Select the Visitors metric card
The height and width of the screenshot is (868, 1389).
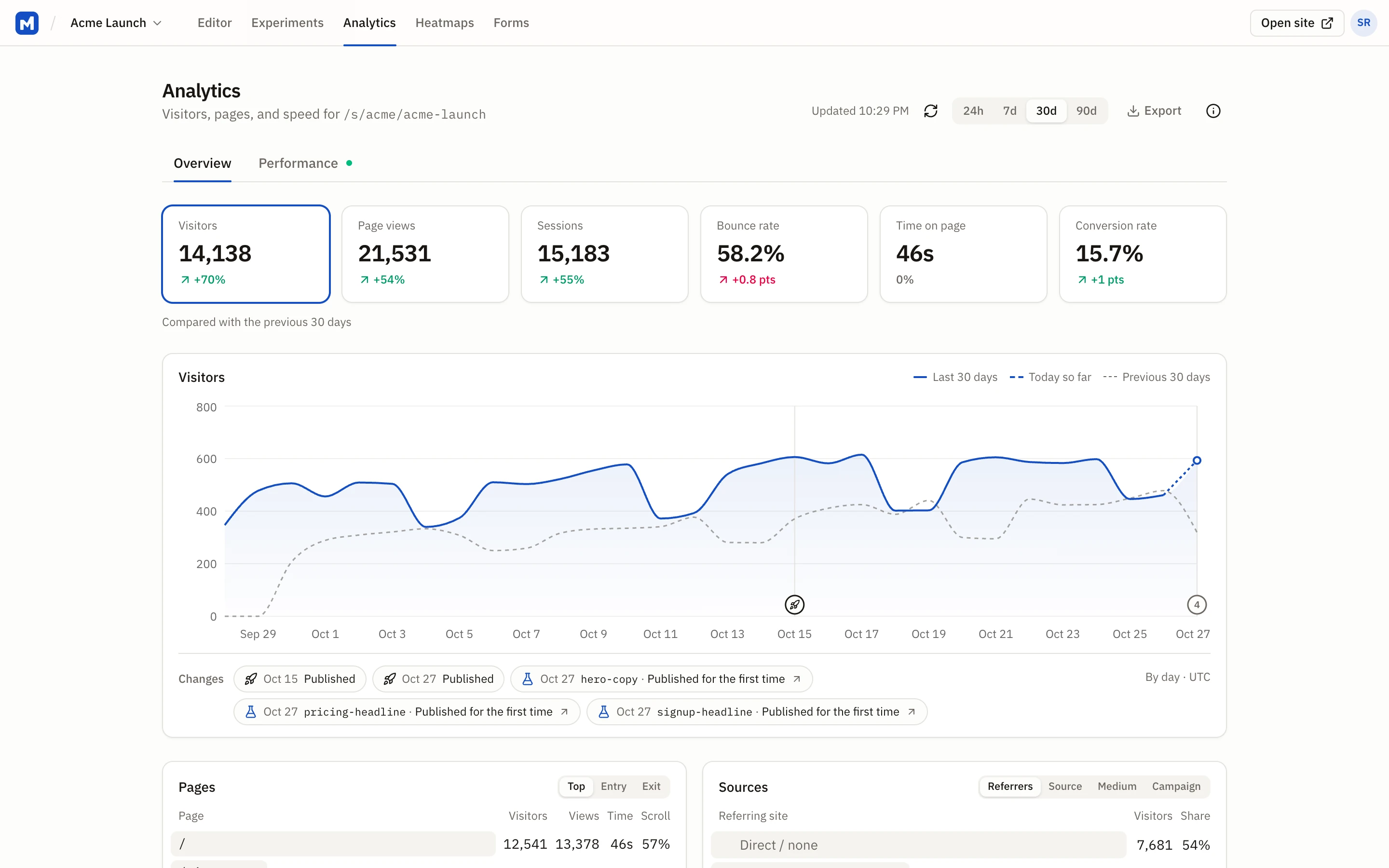tap(245, 254)
